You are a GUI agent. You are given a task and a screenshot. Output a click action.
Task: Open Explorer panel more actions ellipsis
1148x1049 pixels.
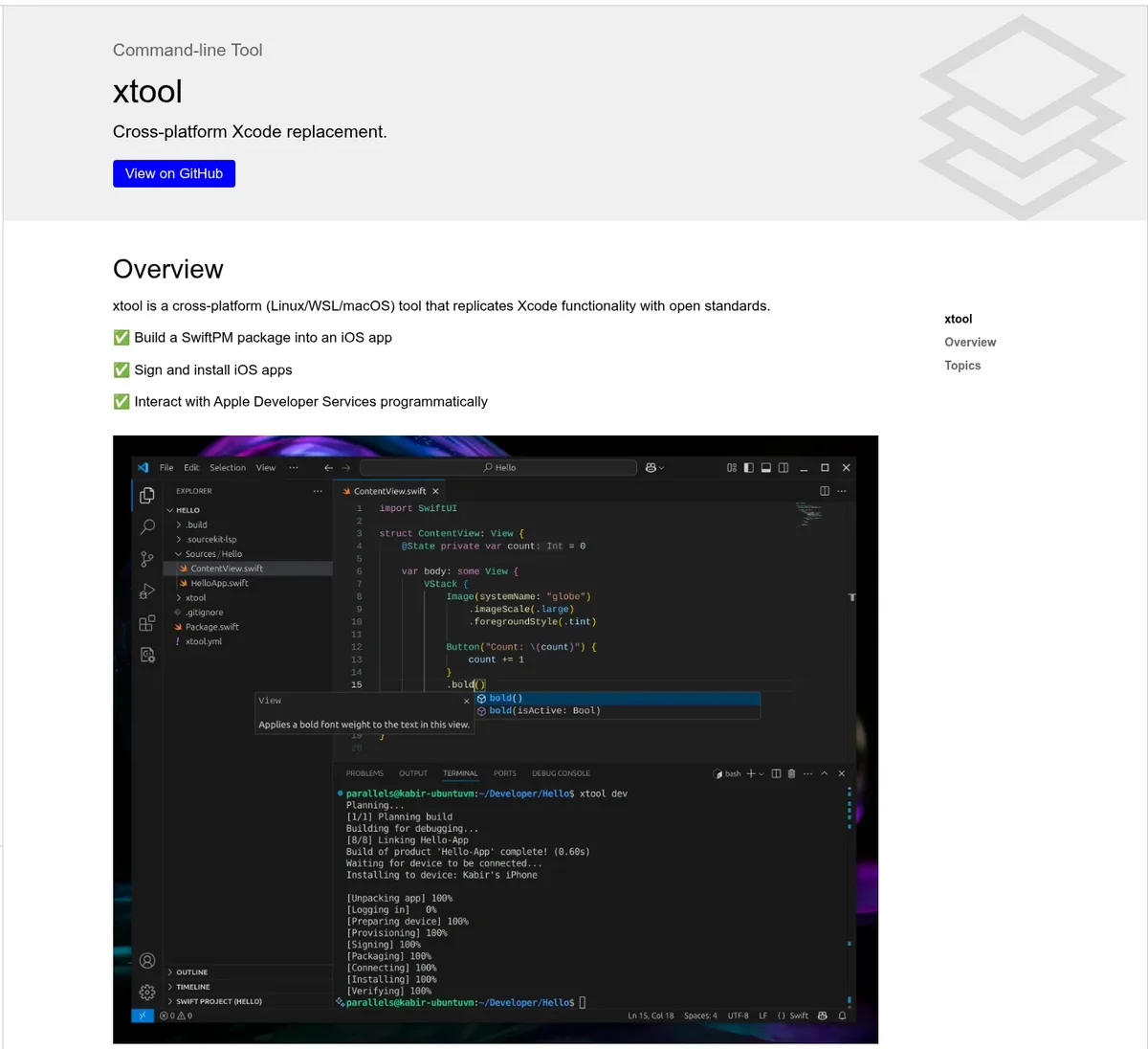pos(318,491)
